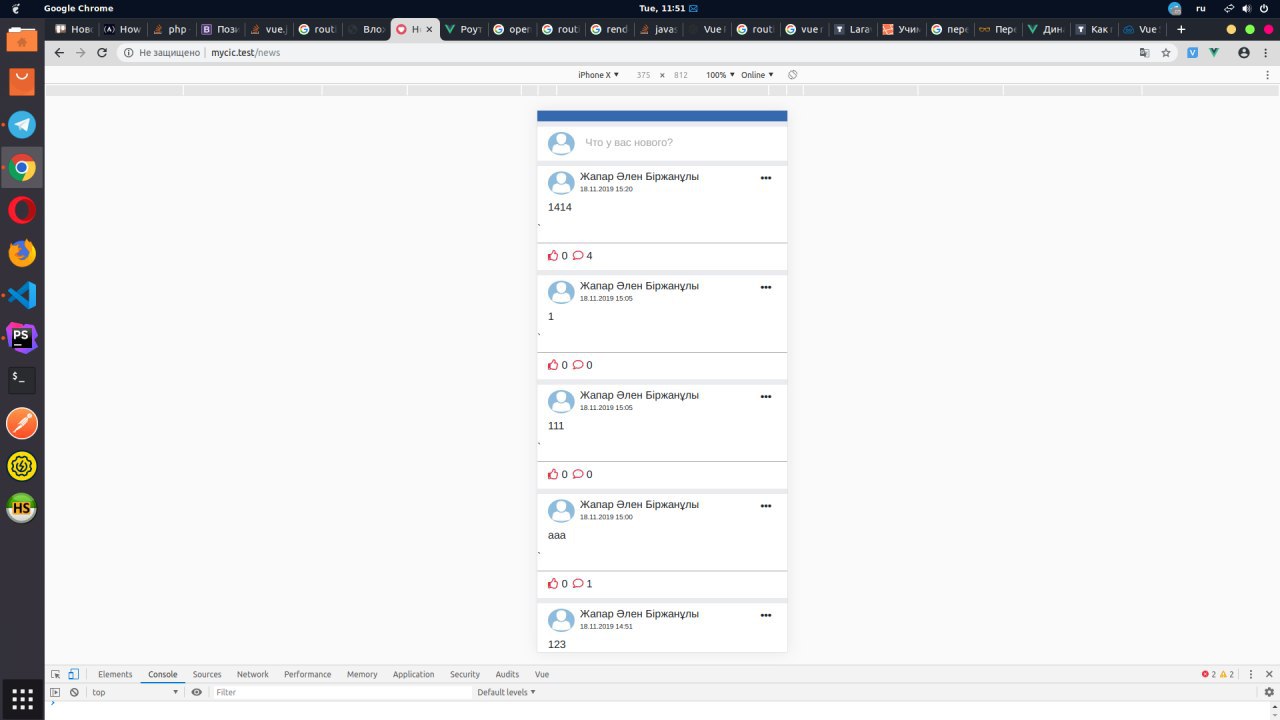Open comments on the 1414 post
Viewport: 1280px width, 720px height.
582,256
